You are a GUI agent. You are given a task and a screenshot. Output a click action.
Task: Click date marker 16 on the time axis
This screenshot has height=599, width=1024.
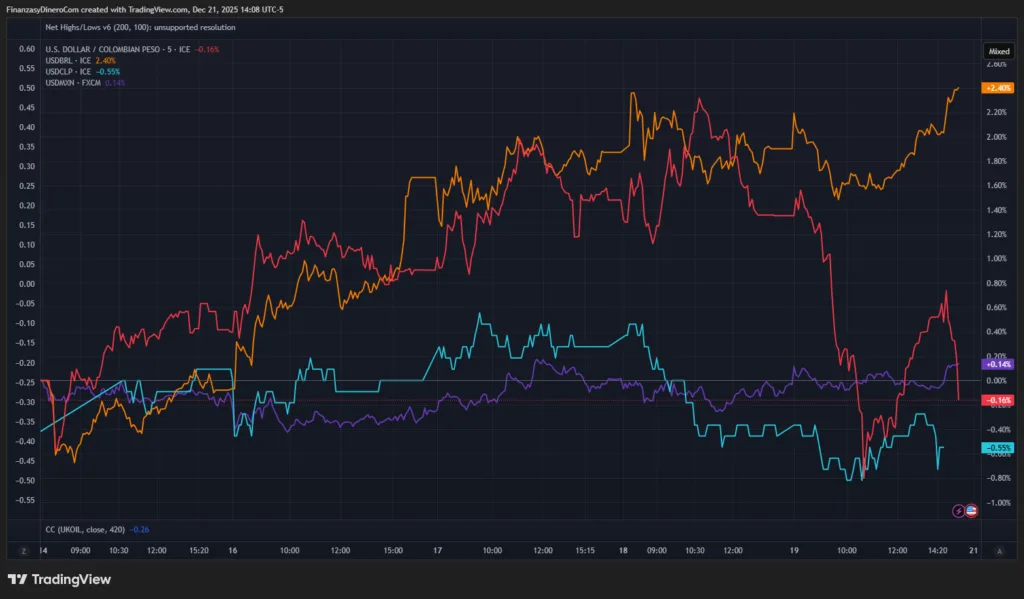[233, 550]
